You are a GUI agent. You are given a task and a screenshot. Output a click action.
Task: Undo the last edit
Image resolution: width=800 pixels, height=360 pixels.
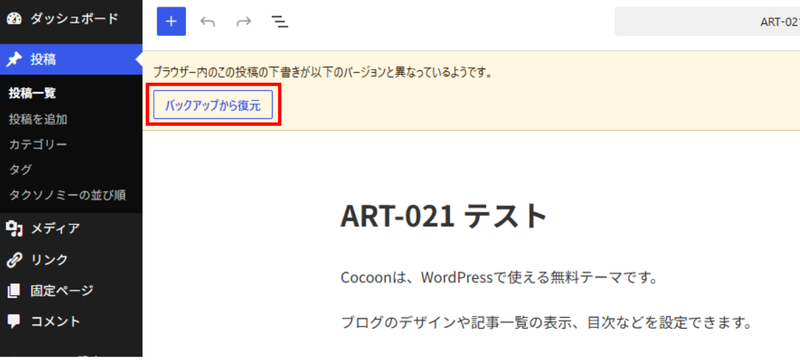tap(207, 21)
